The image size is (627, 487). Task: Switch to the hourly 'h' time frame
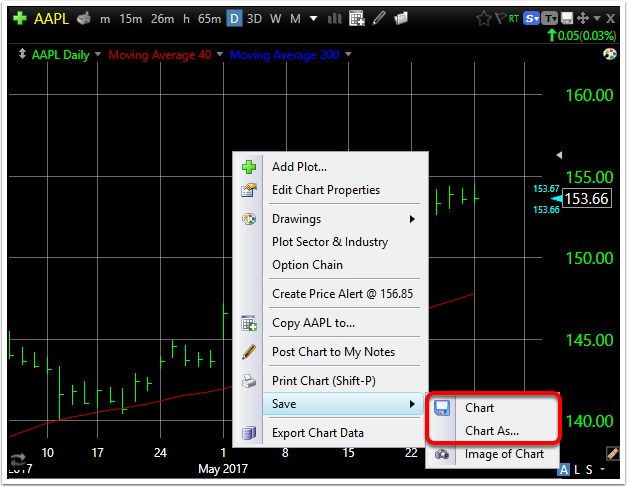coord(186,19)
